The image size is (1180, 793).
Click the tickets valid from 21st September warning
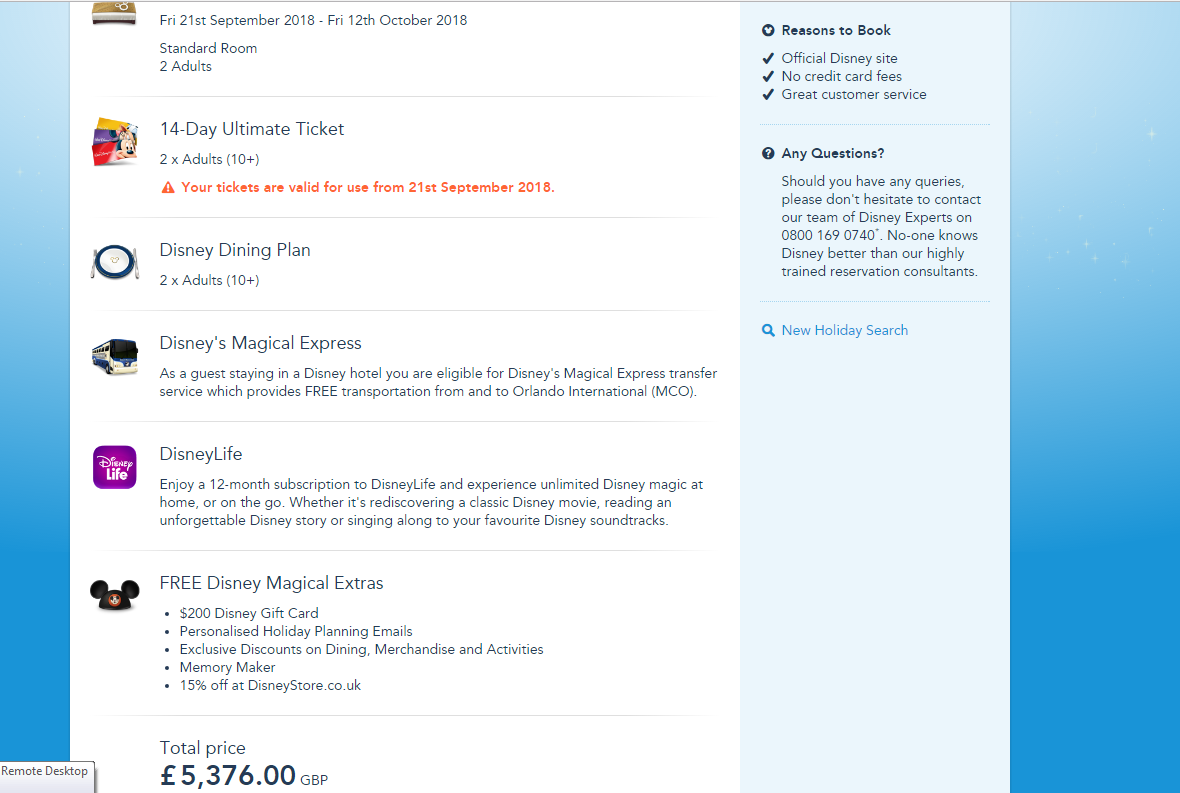tap(368, 187)
